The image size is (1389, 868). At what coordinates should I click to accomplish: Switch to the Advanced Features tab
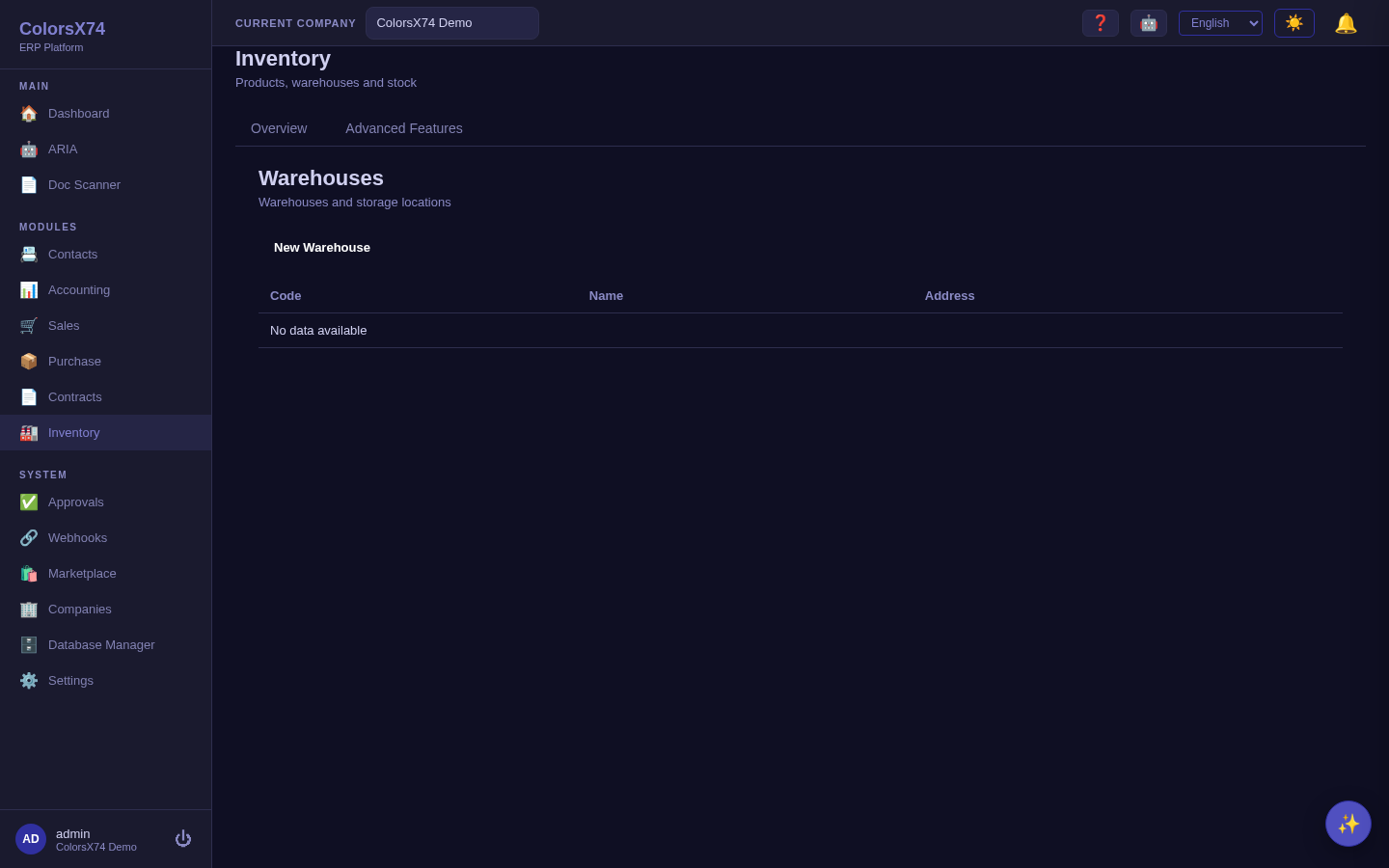pos(404,128)
